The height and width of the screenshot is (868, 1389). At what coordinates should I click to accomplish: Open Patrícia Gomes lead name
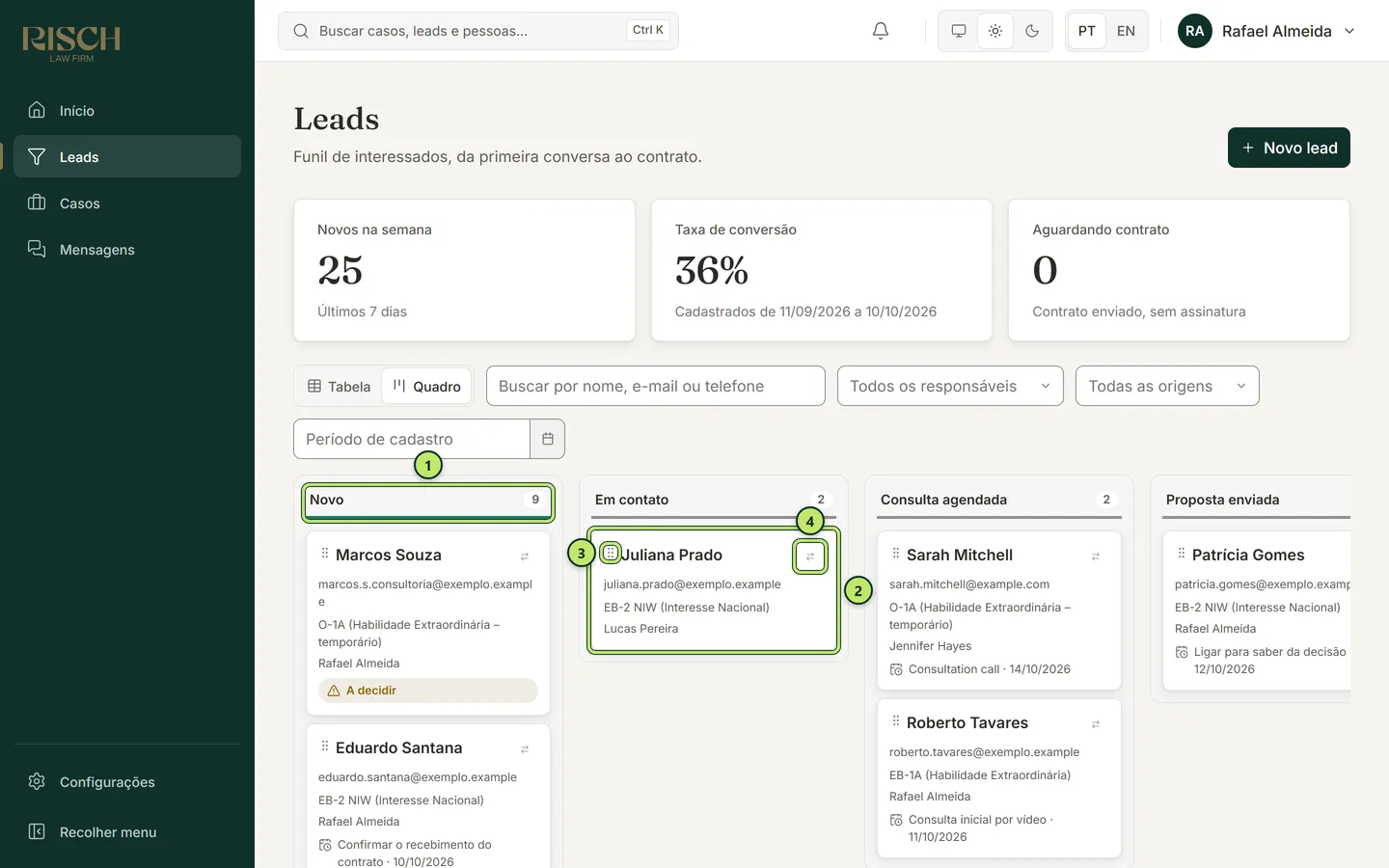point(1248,555)
